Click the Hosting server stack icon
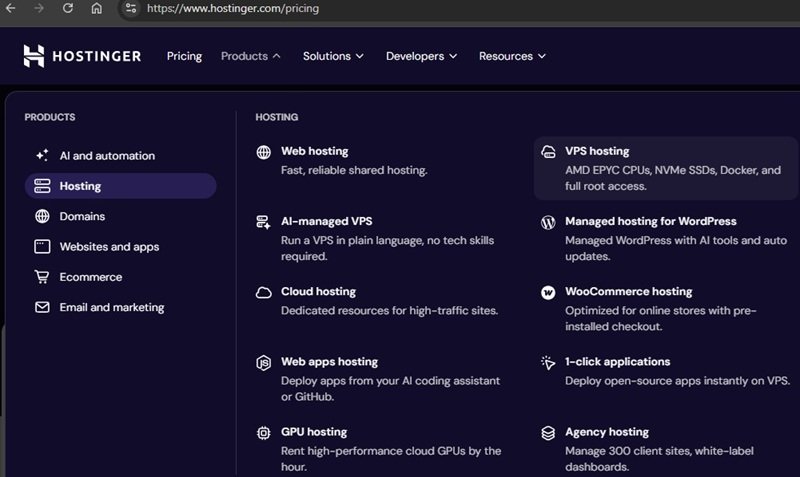 (x=42, y=186)
